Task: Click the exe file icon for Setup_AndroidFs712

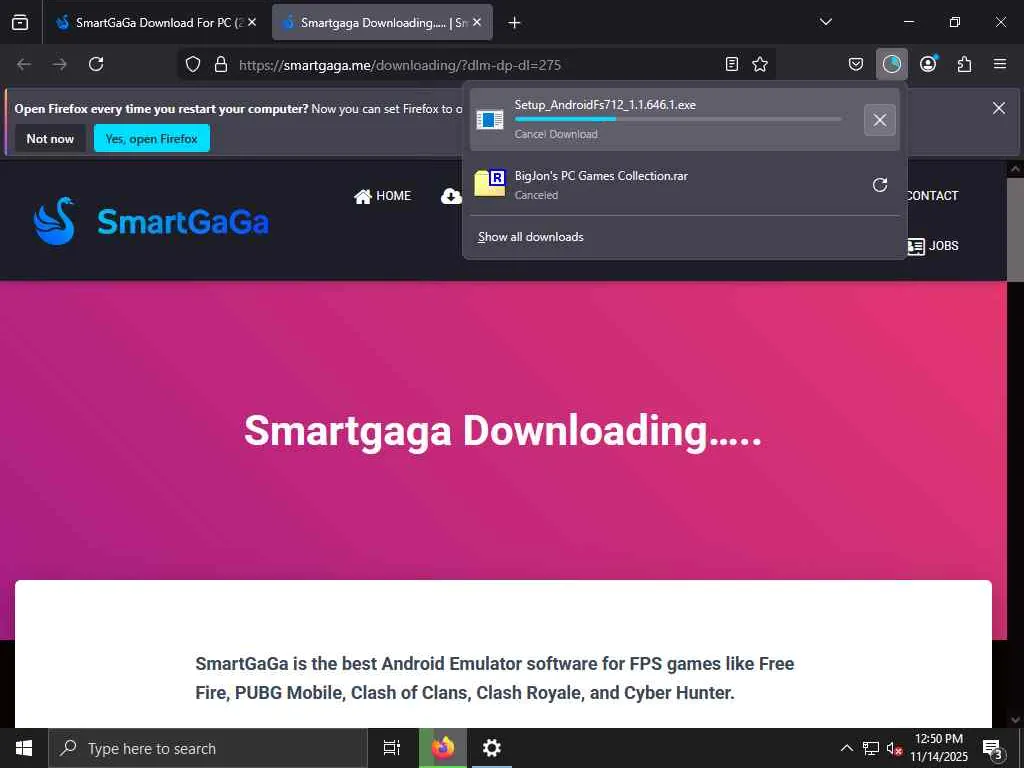Action: click(490, 120)
